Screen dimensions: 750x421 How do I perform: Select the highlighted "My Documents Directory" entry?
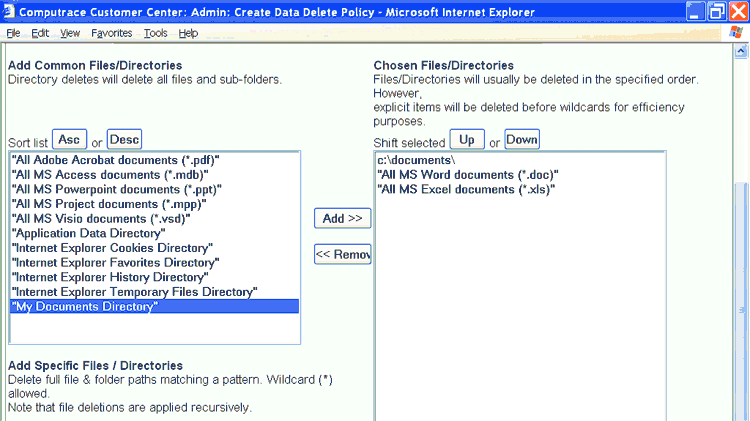pos(154,307)
